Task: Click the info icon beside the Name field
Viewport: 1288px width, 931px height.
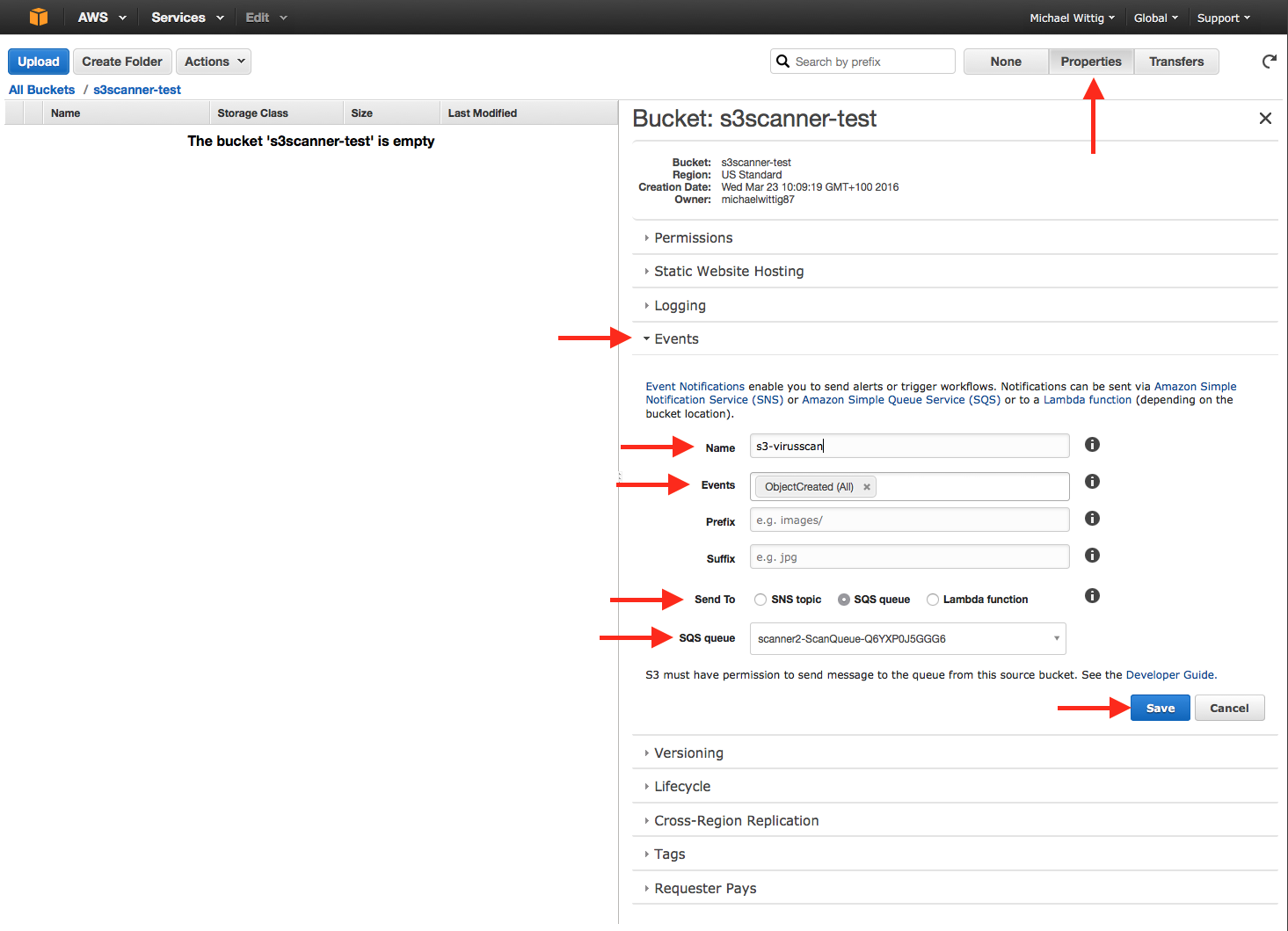Action: (1092, 445)
